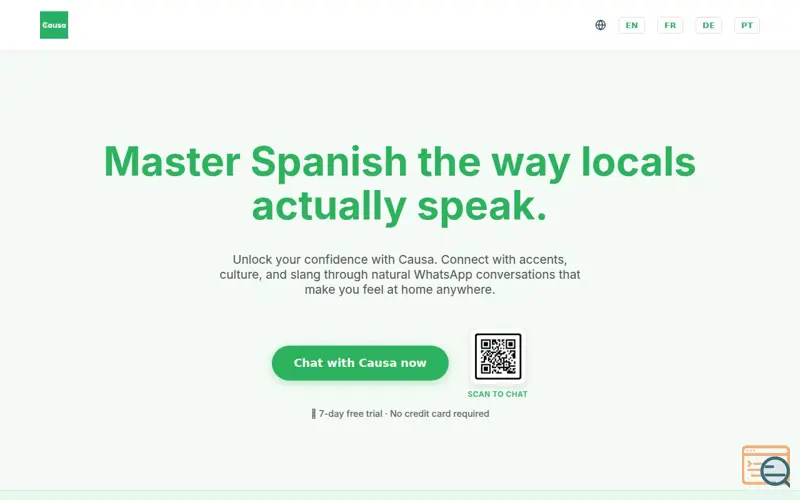Switch language to EN
The height and width of the screenshot is (500, 800).
[632, 26]
